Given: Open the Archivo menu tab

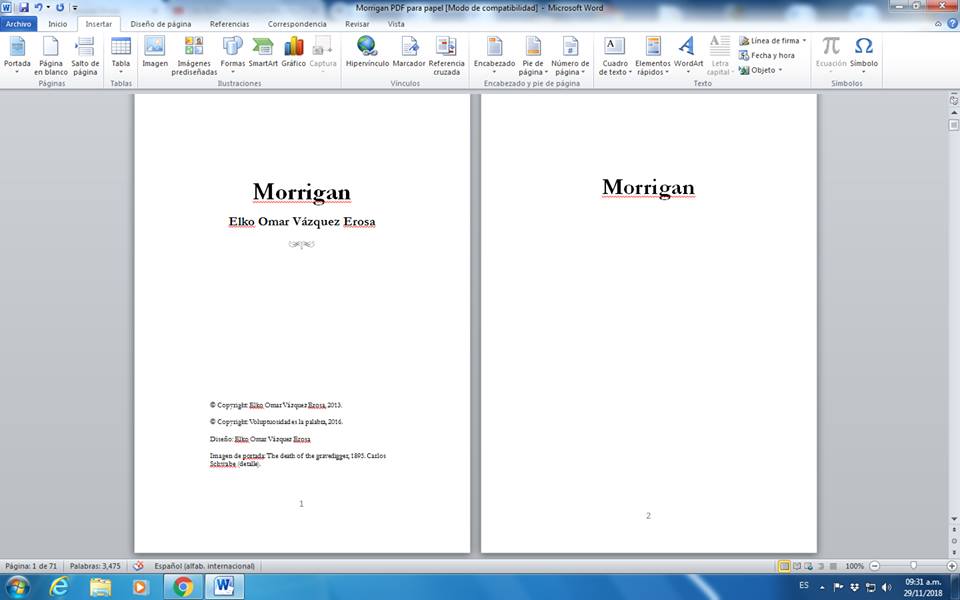Looking at the screenshot, I should click(20, 23).
